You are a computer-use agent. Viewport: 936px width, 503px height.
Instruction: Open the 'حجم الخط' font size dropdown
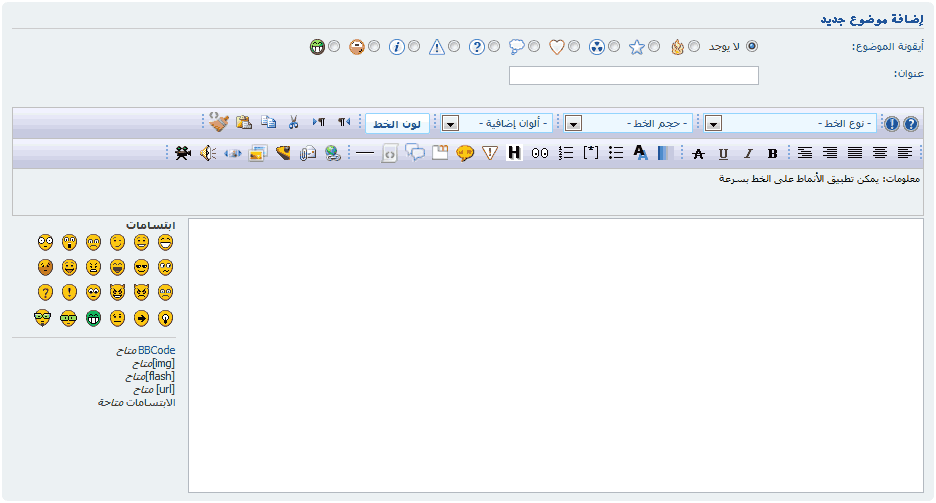click(574, 123)
